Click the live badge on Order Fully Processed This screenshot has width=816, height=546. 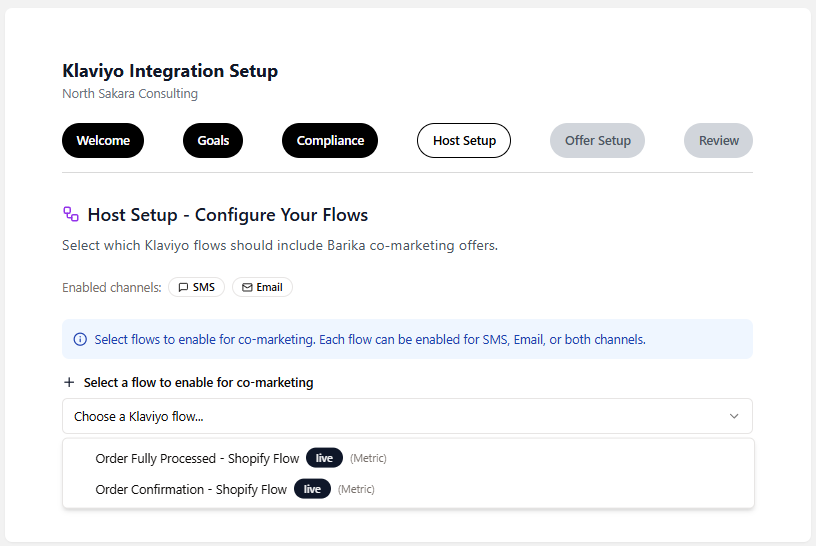tap(324, 458)
